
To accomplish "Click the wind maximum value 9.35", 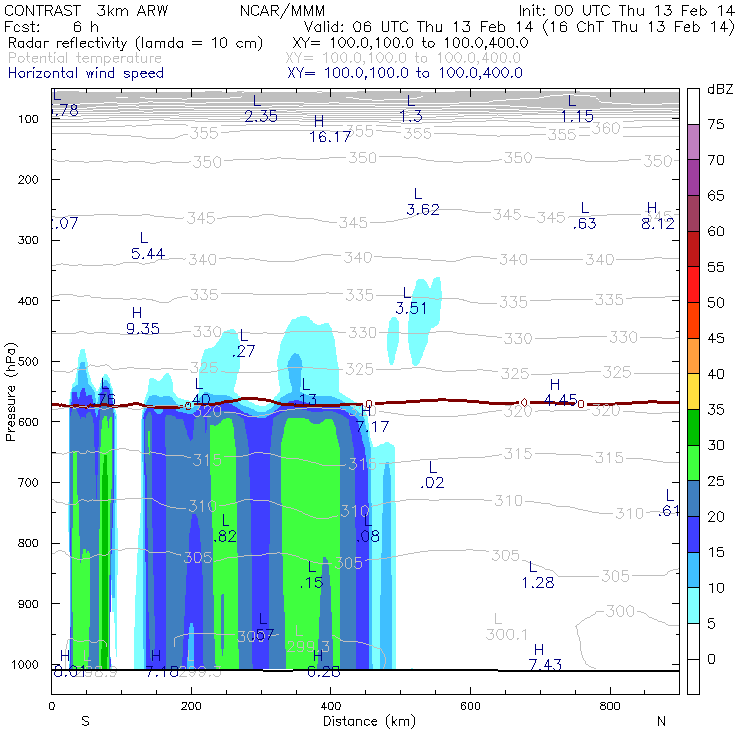I will (x=143, y=328).
